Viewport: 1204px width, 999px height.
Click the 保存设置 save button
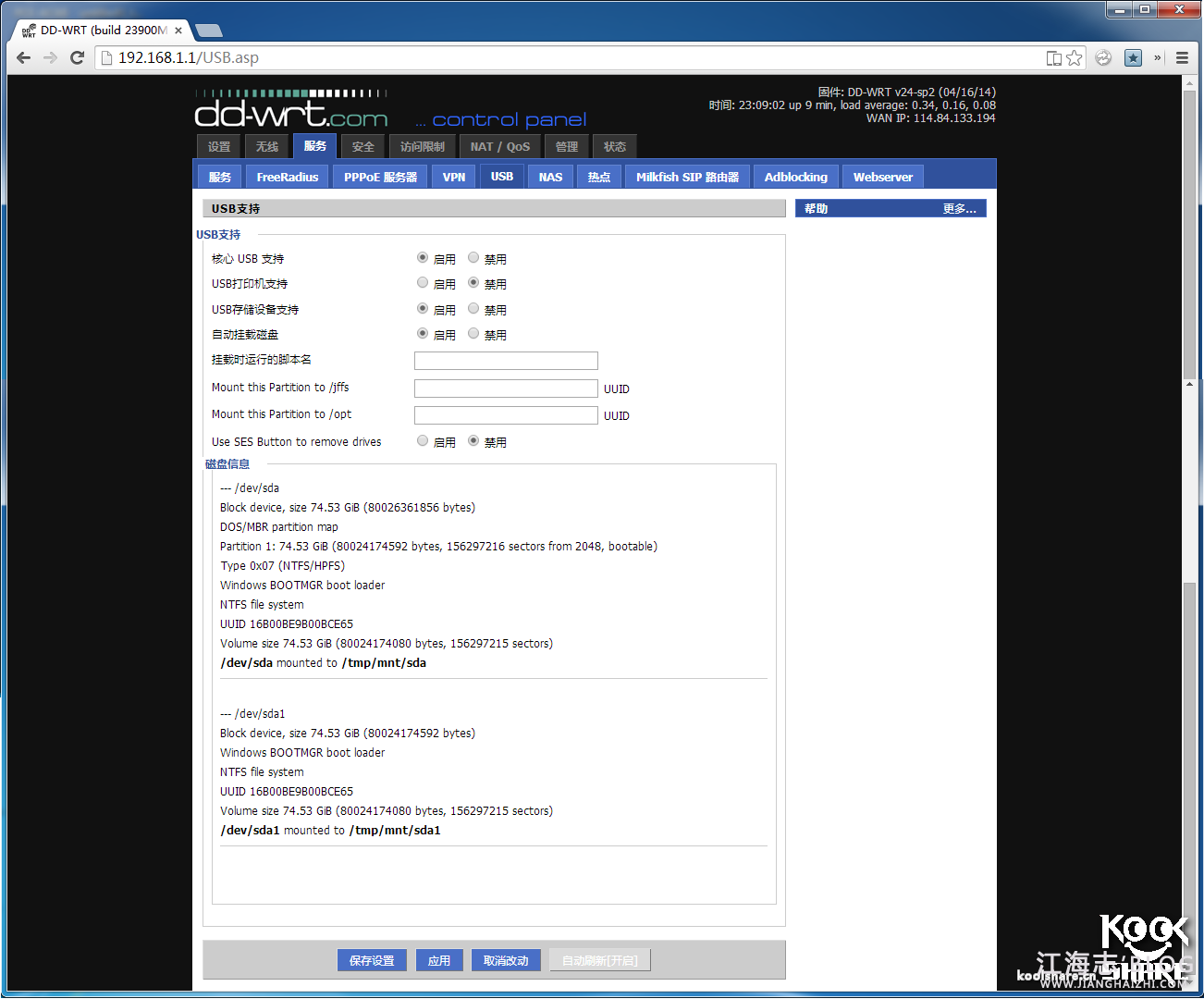(x=372, y=960)
